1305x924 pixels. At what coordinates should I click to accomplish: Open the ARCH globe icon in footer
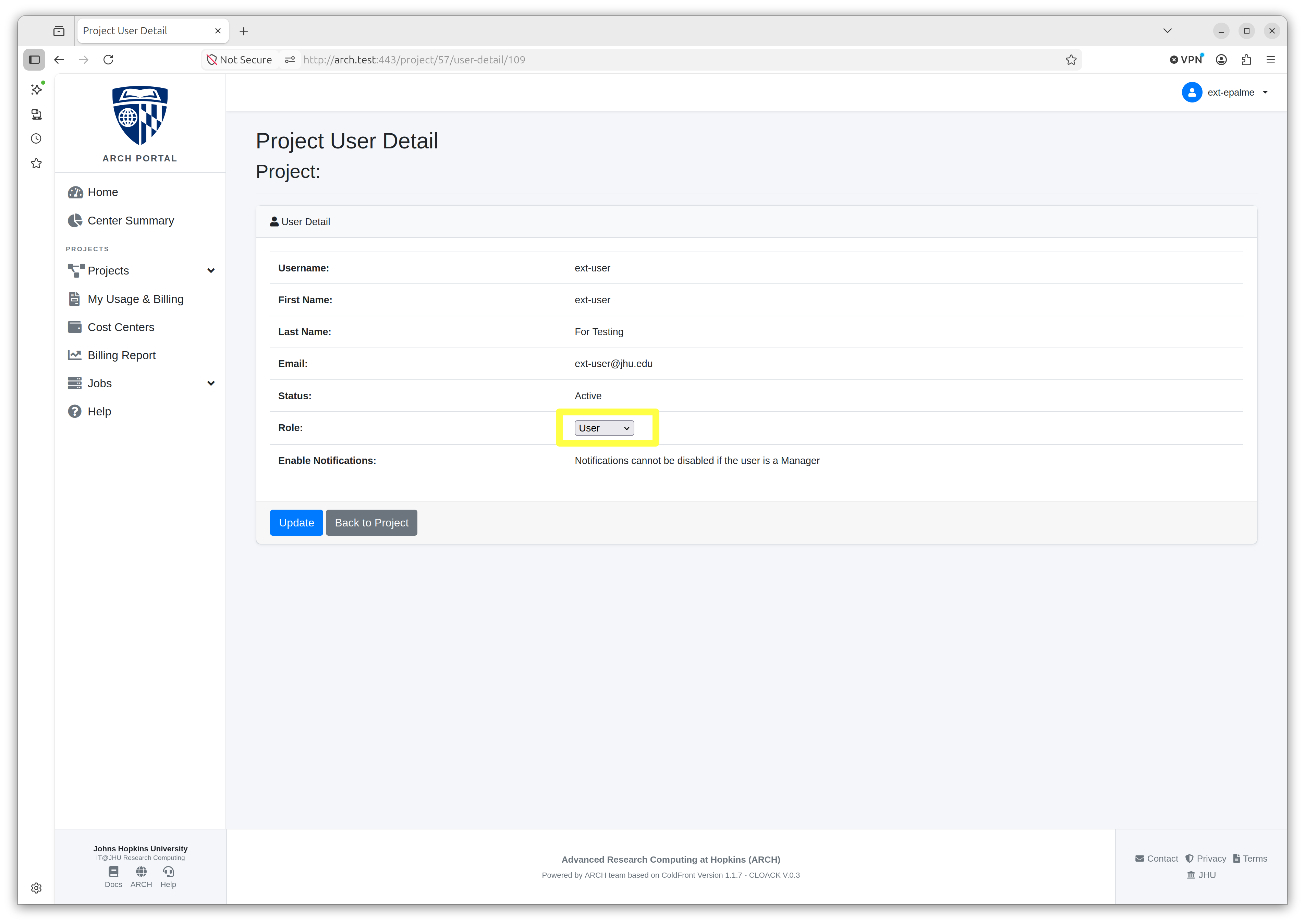[x=141, y=872]
